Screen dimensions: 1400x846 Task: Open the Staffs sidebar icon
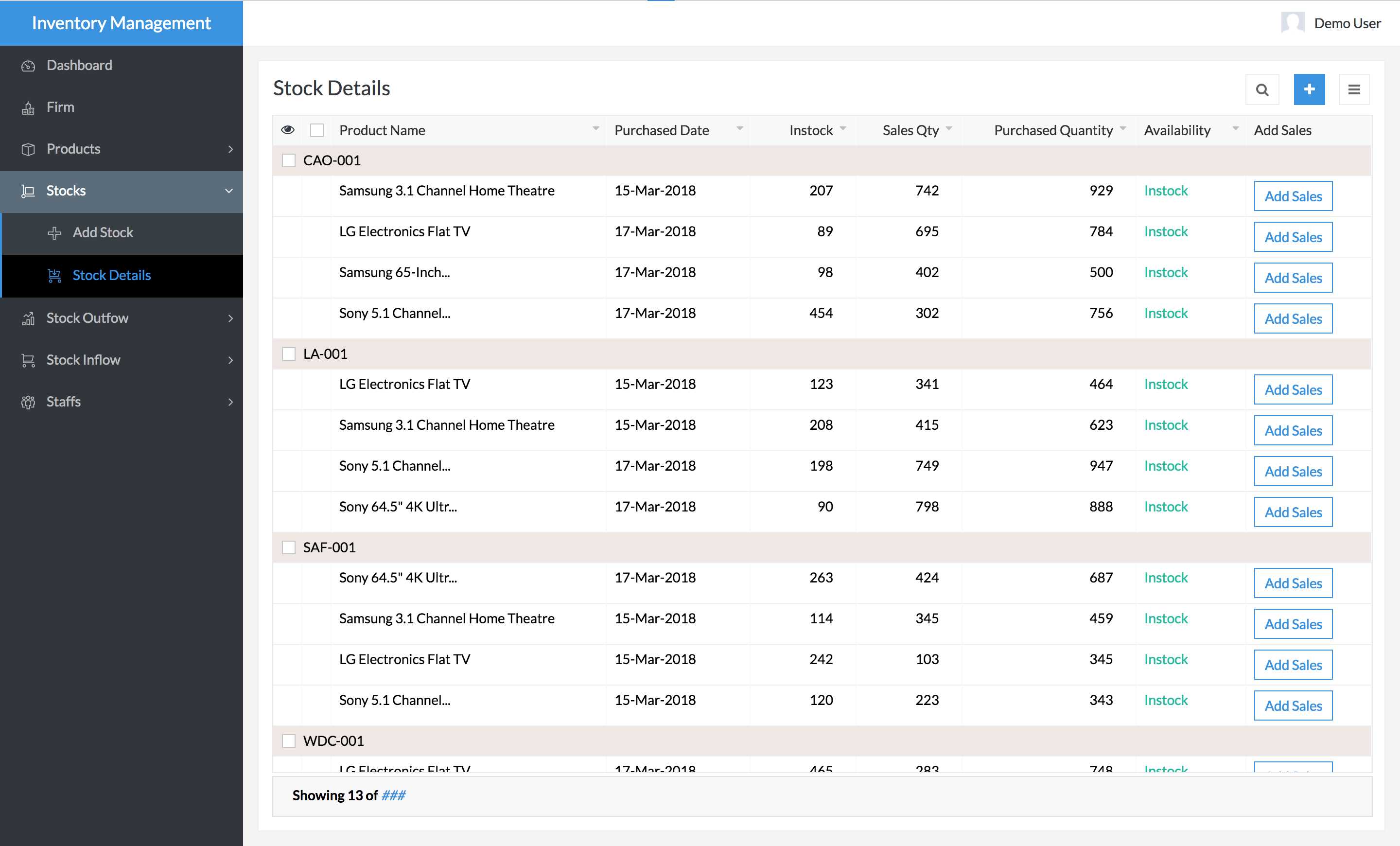pos(27,402)
